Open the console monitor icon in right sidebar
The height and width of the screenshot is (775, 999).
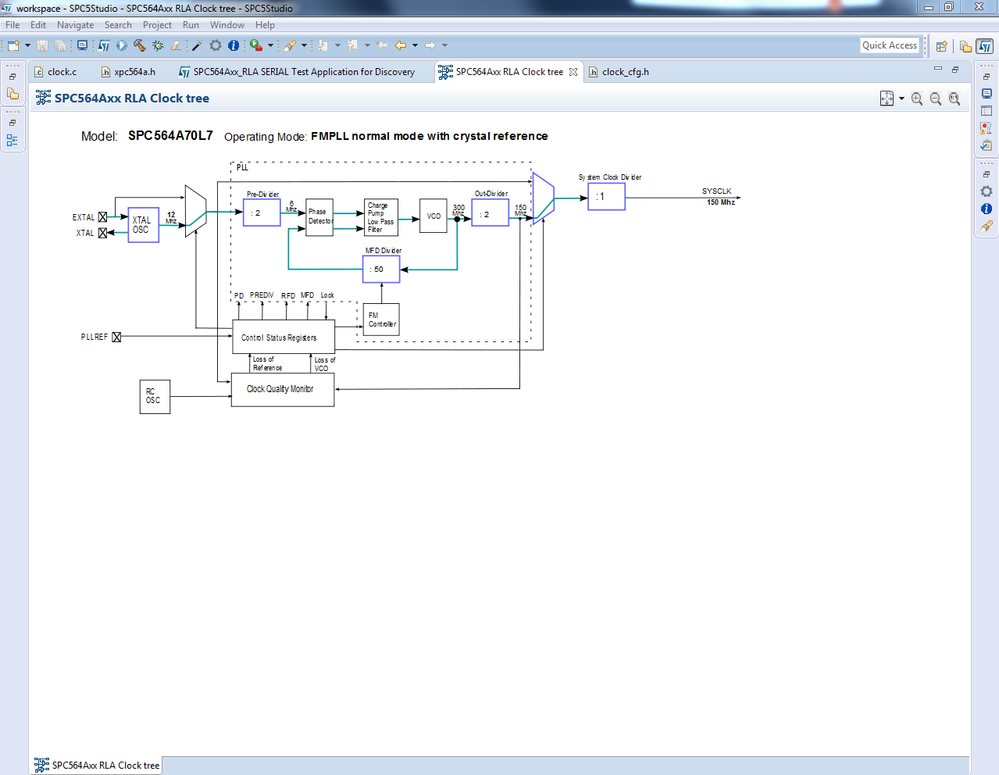tap(987, 93)
